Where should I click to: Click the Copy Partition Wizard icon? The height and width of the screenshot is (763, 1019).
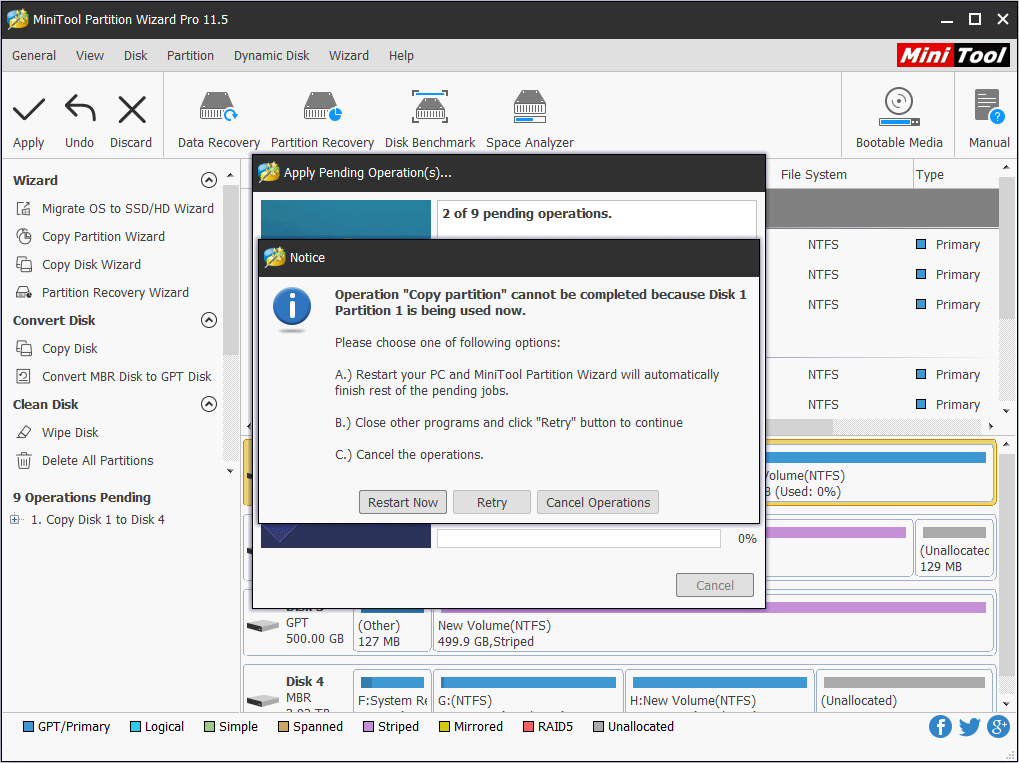coord(23,237)
